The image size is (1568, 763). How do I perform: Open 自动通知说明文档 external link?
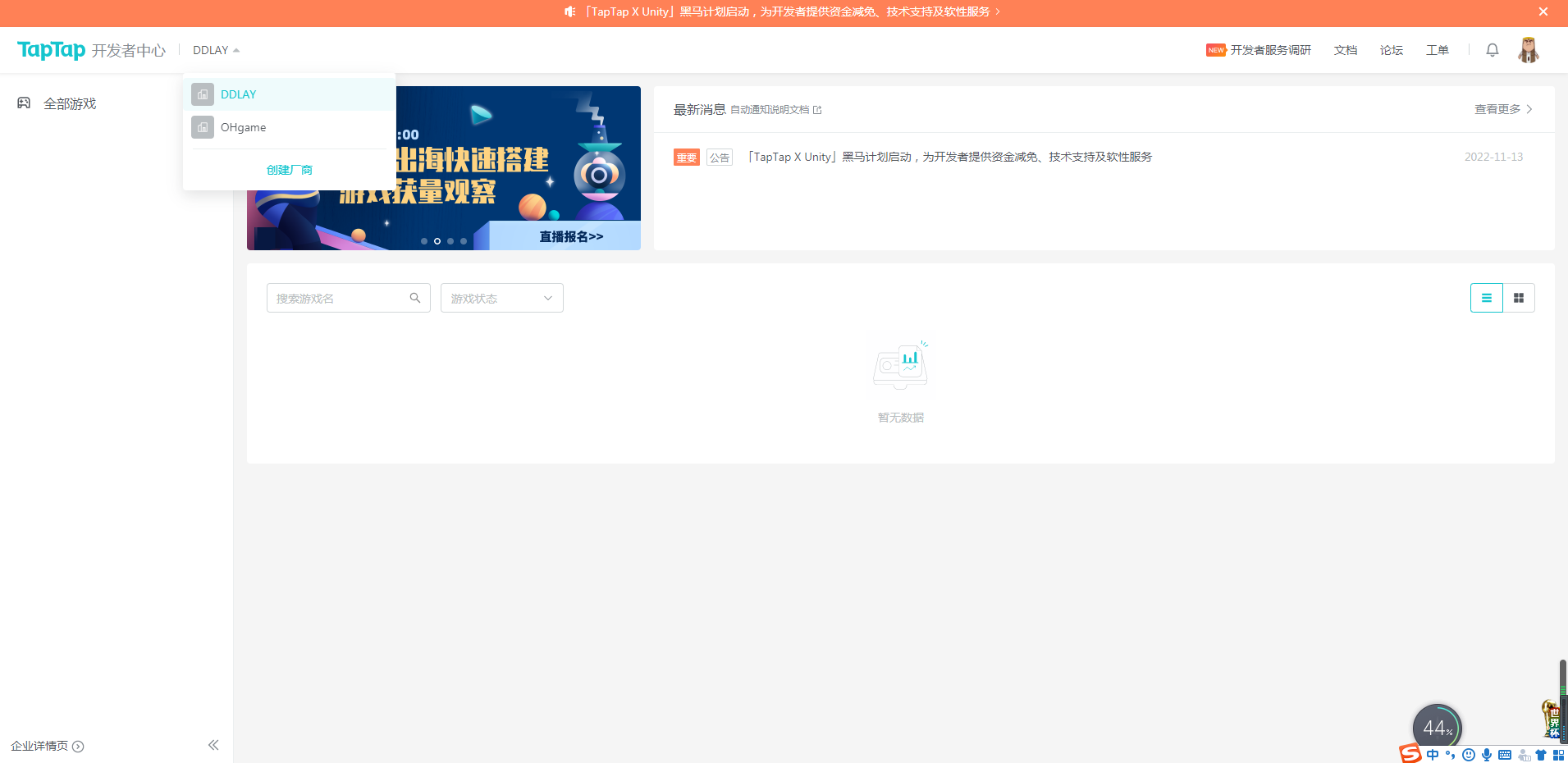coord(775,110)
